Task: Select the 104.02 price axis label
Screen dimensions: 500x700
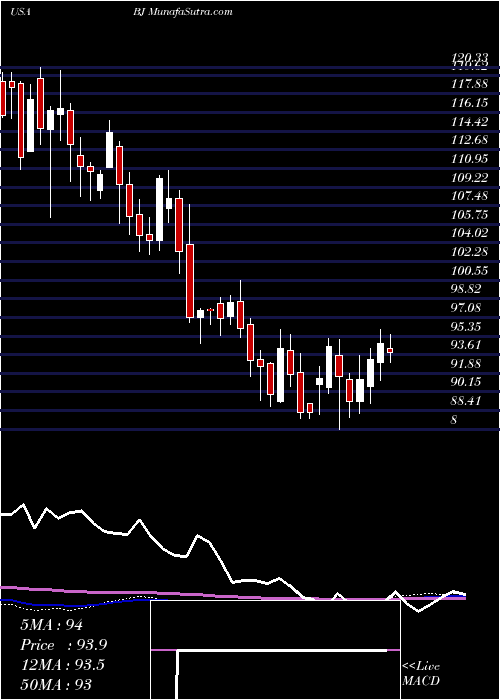Action: tap(469, 233)
